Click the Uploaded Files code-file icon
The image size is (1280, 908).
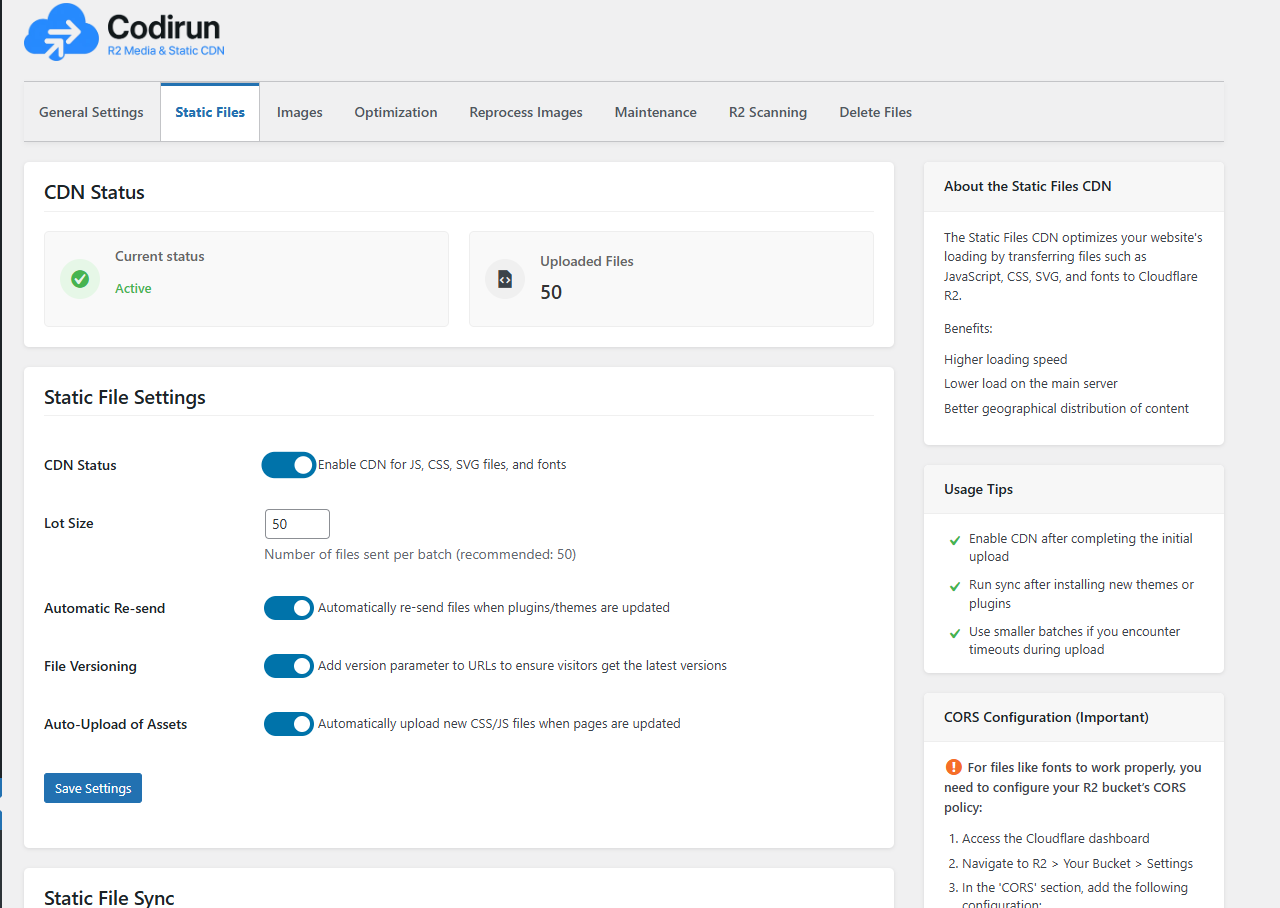pyautogui.click(x=505, y=279)
